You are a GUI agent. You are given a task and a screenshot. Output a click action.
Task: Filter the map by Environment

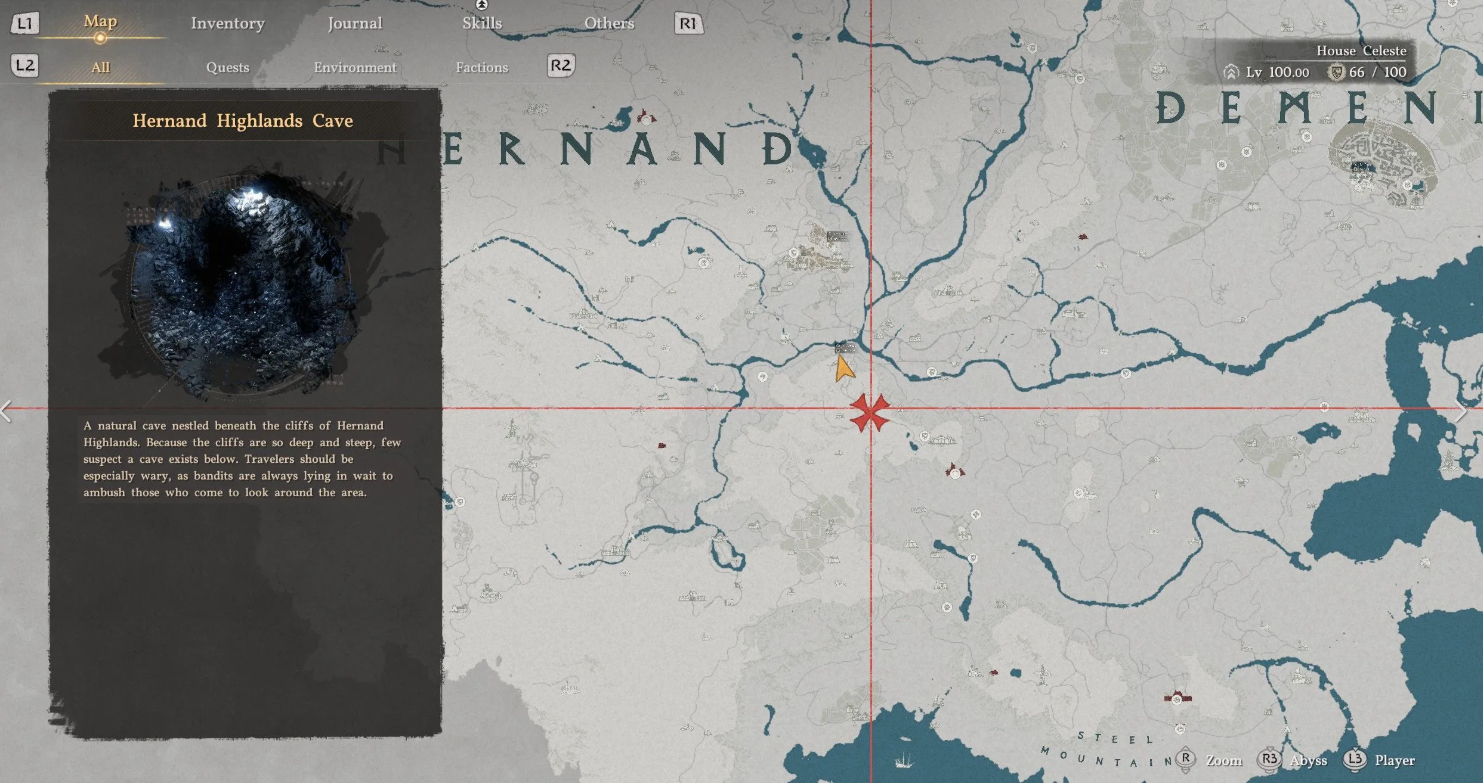click(x=355, y=67)
